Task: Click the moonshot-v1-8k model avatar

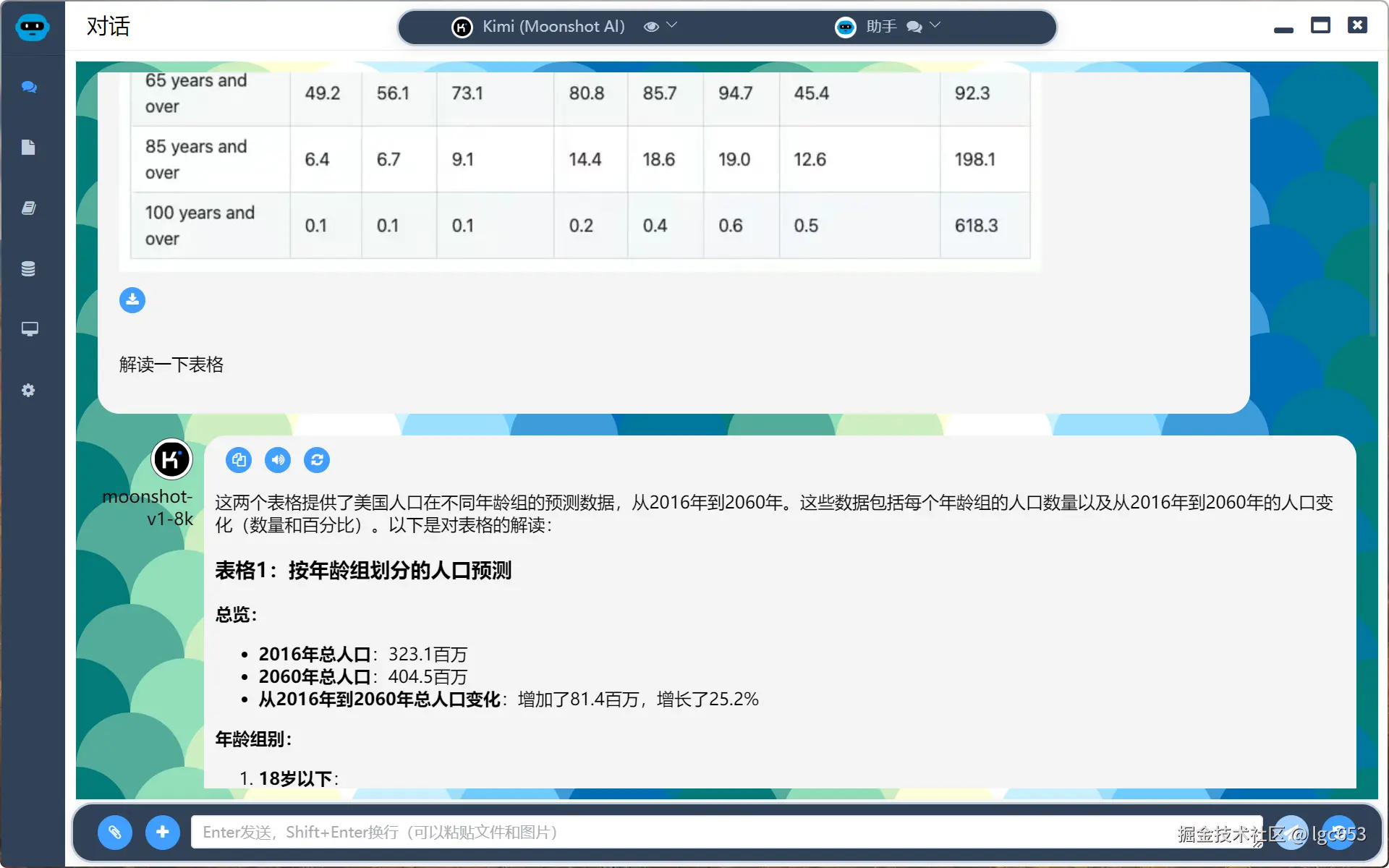Action: click(x=171, y=459)
